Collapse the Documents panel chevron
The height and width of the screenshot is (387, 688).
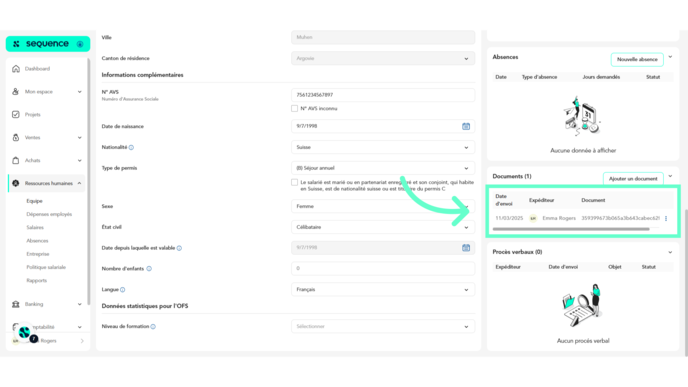(x=670, y=176)
